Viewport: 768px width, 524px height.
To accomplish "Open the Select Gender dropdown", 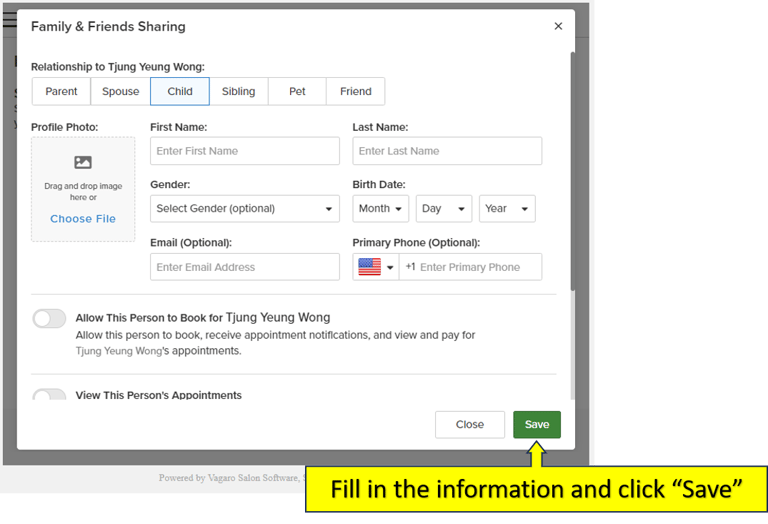I will (245, 209).
